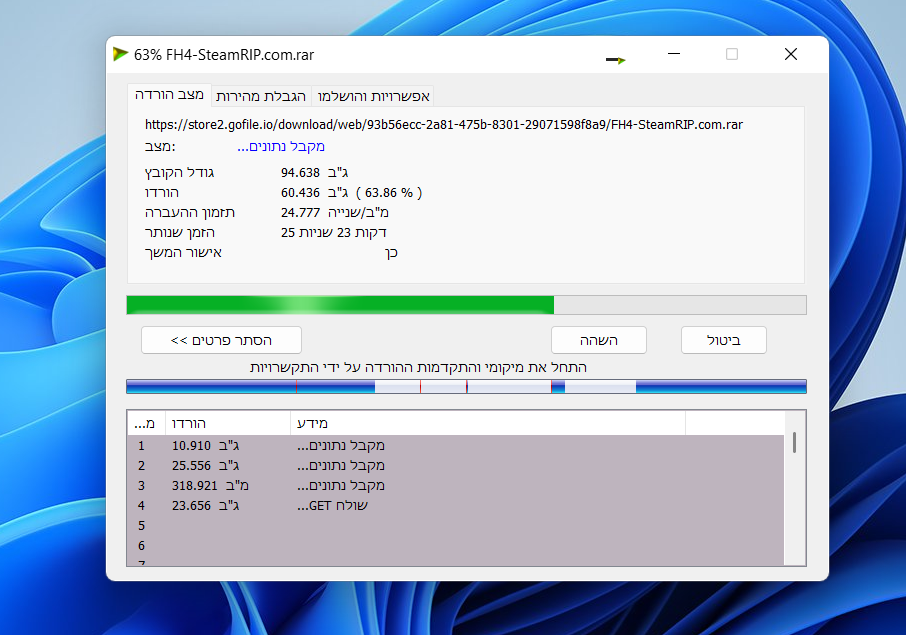
Task: Click the file size value 94.638
Action: coord(300,173)
